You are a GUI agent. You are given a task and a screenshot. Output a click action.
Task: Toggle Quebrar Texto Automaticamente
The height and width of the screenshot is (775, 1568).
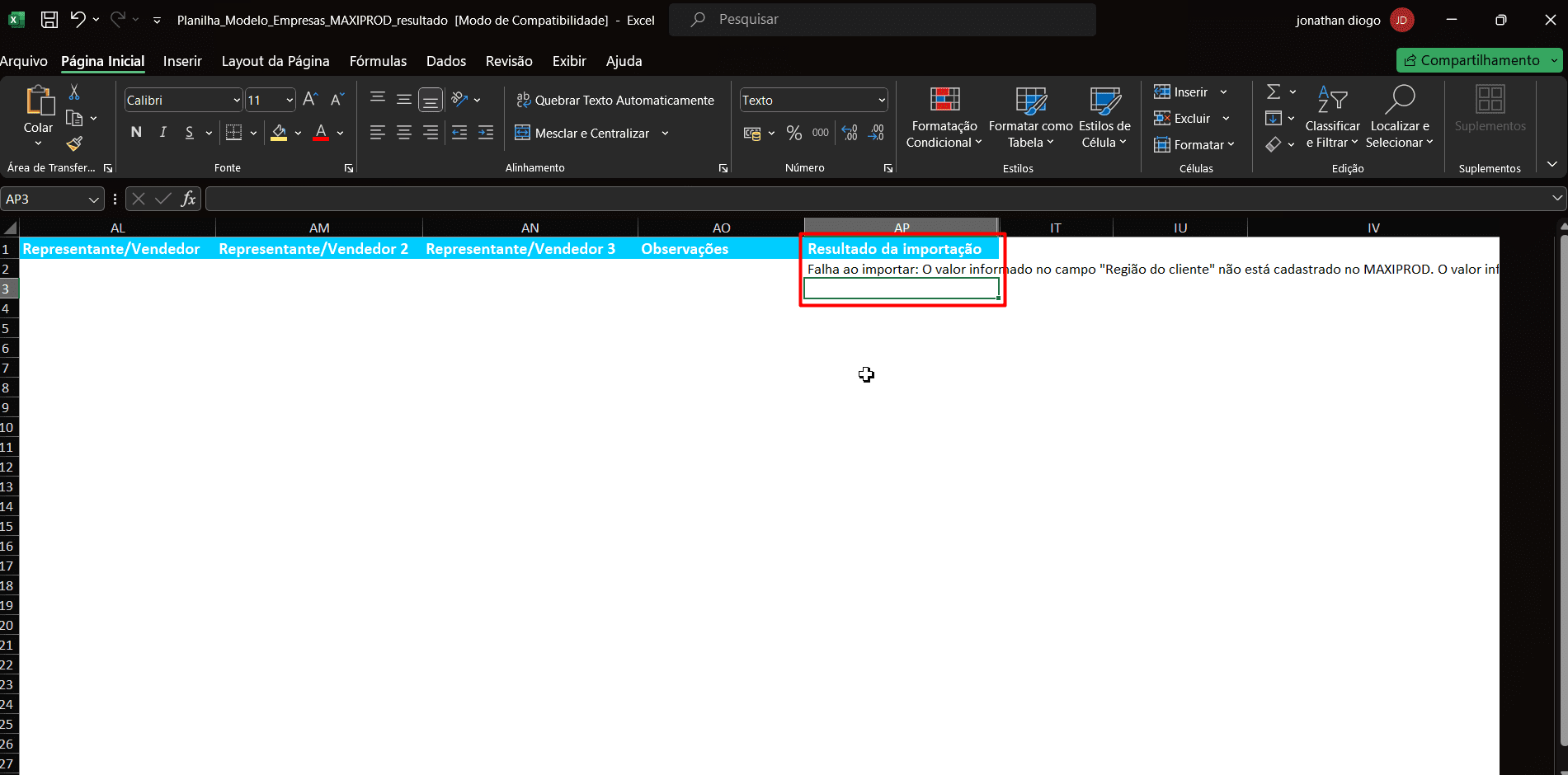tap(614, 100)
